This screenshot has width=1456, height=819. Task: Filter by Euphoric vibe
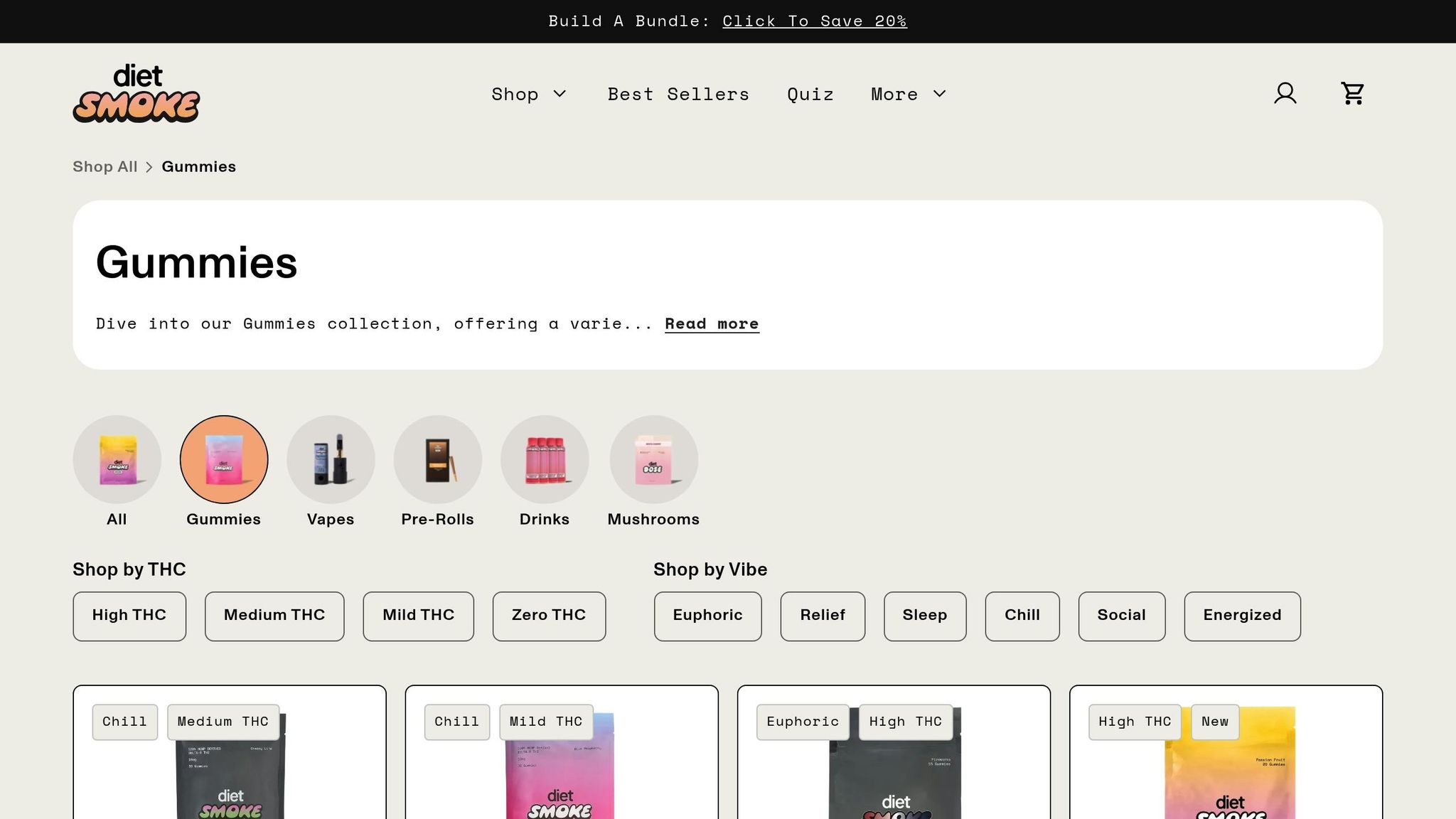click(x=708, y=616)
